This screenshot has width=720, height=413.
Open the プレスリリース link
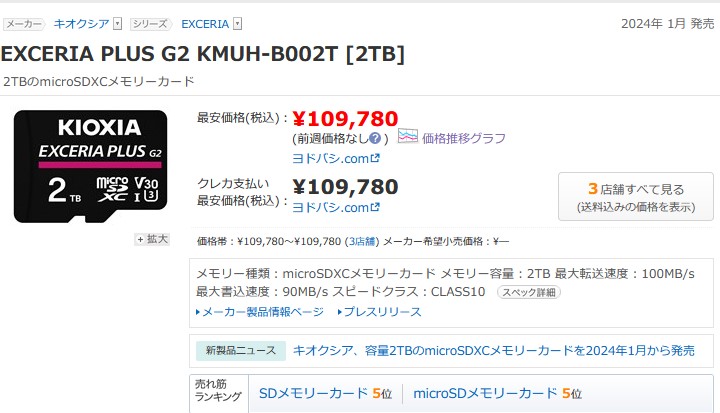tap(380, 312)
